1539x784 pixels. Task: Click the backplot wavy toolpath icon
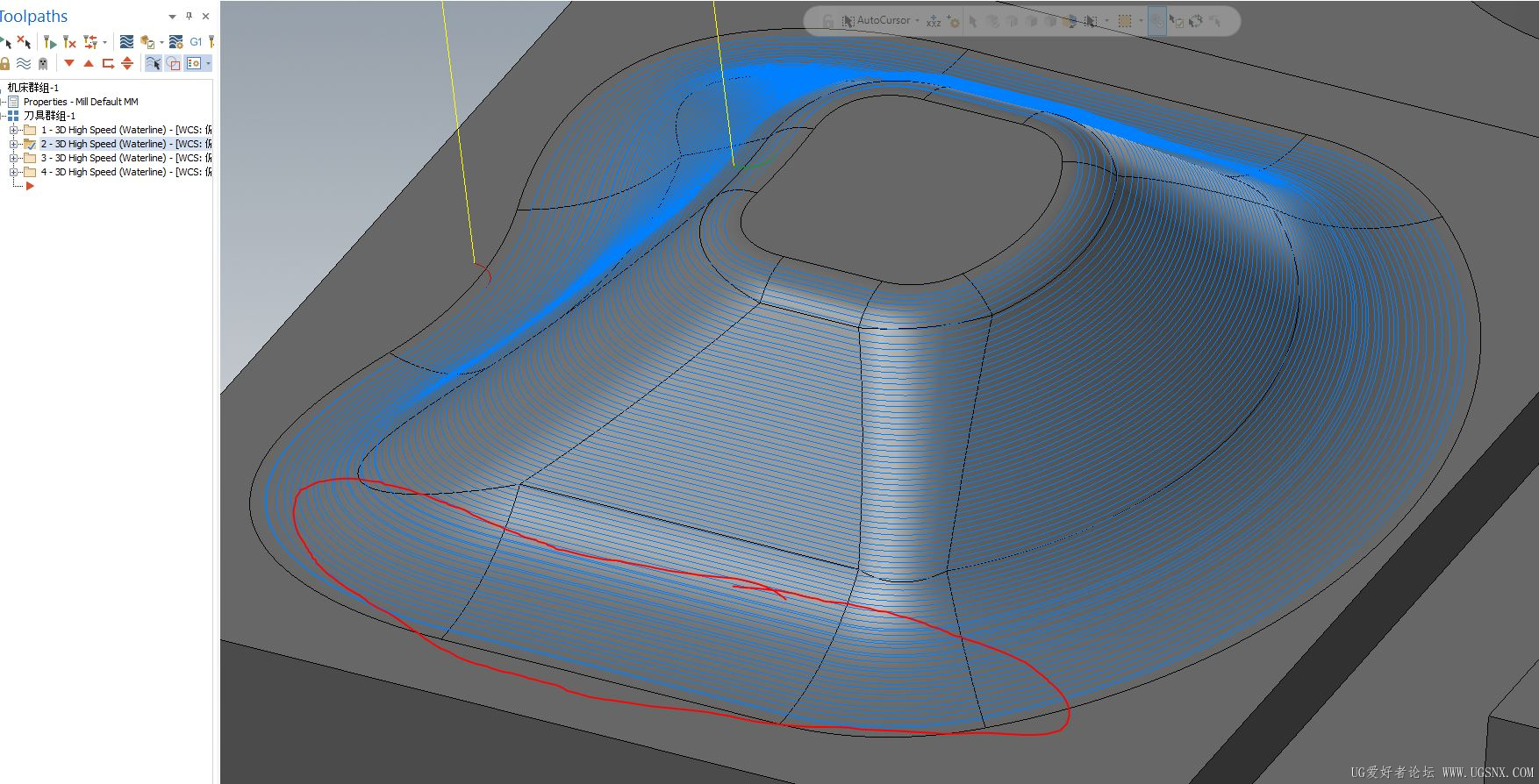[127, 42]
